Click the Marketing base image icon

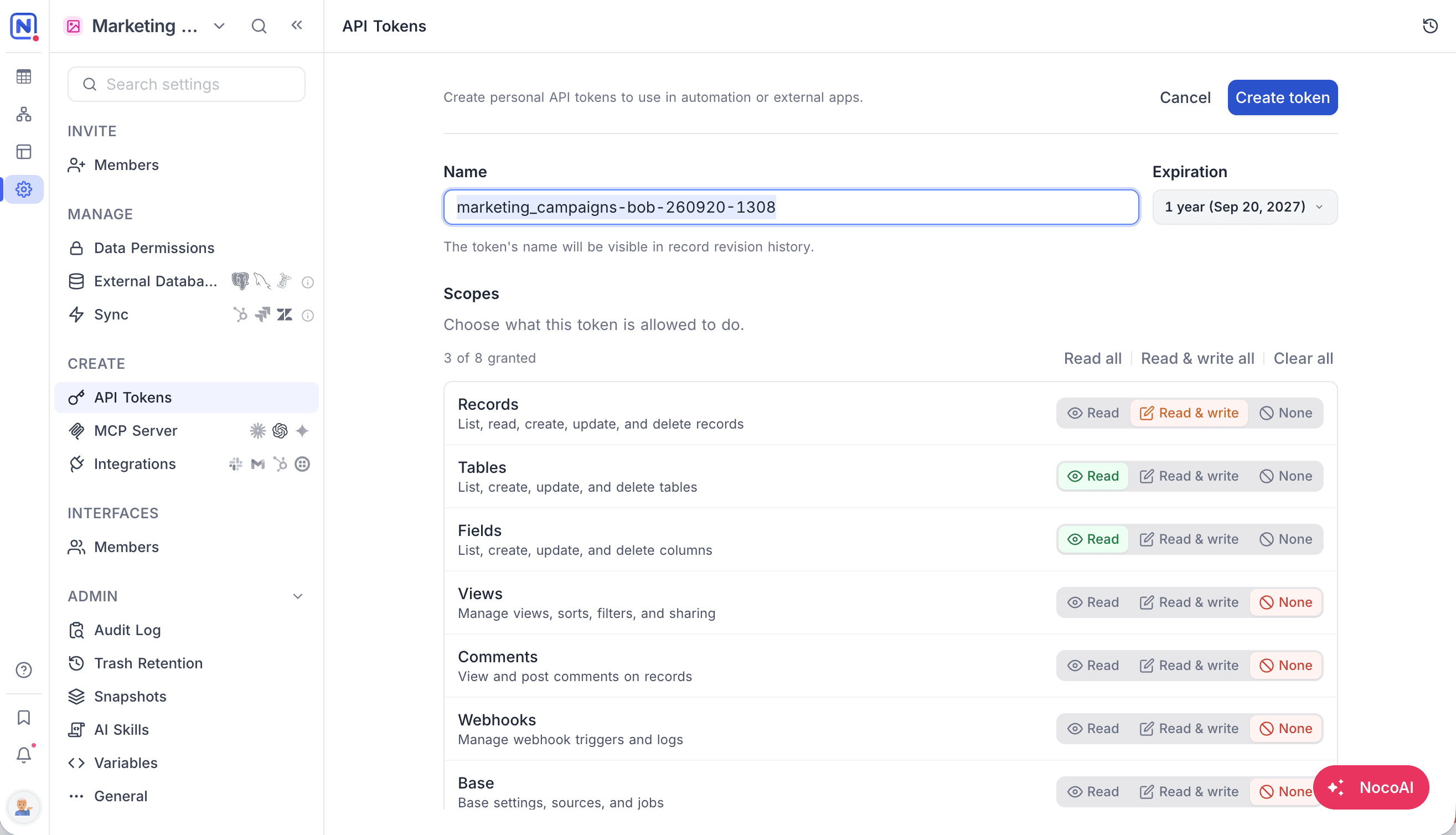(x=74, y=26)
